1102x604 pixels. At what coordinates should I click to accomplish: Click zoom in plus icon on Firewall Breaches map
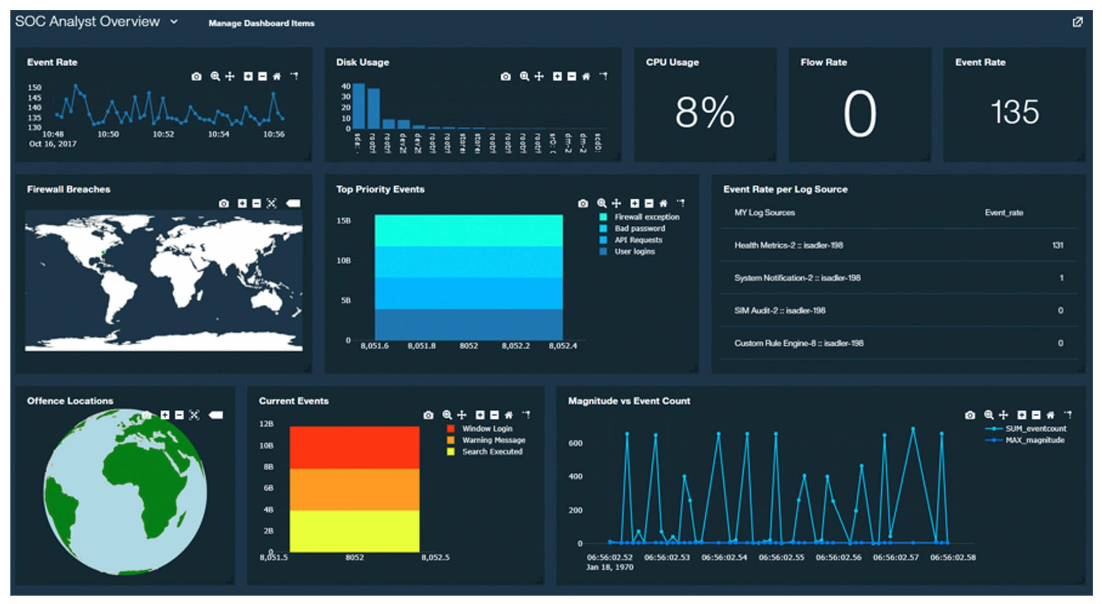(243, 203)
